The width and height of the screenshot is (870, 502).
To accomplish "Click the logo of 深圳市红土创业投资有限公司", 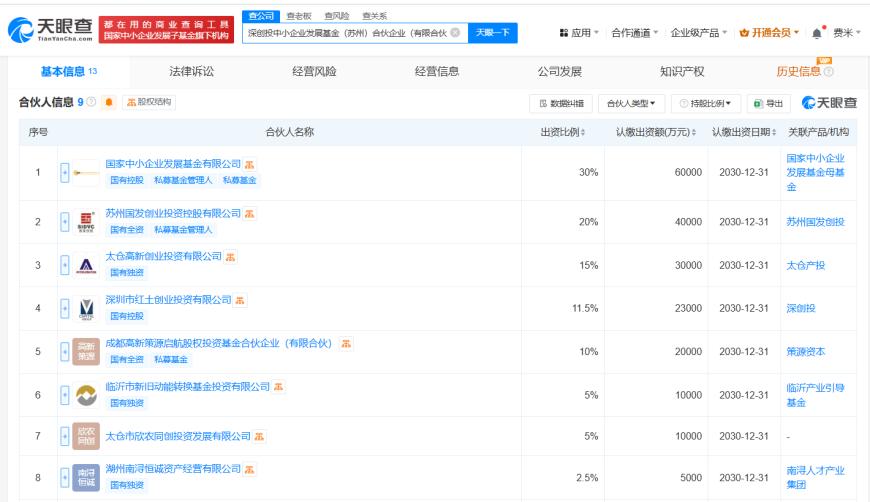I will tap(86, 308).
